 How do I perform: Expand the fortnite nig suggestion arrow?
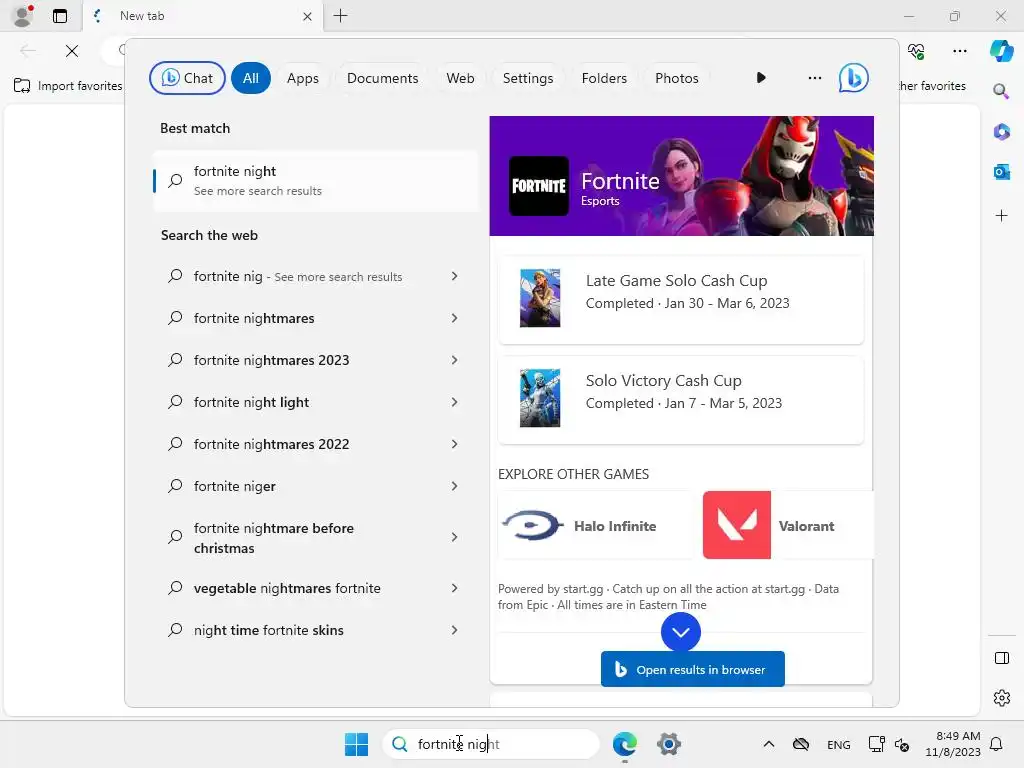click(455, 276)
